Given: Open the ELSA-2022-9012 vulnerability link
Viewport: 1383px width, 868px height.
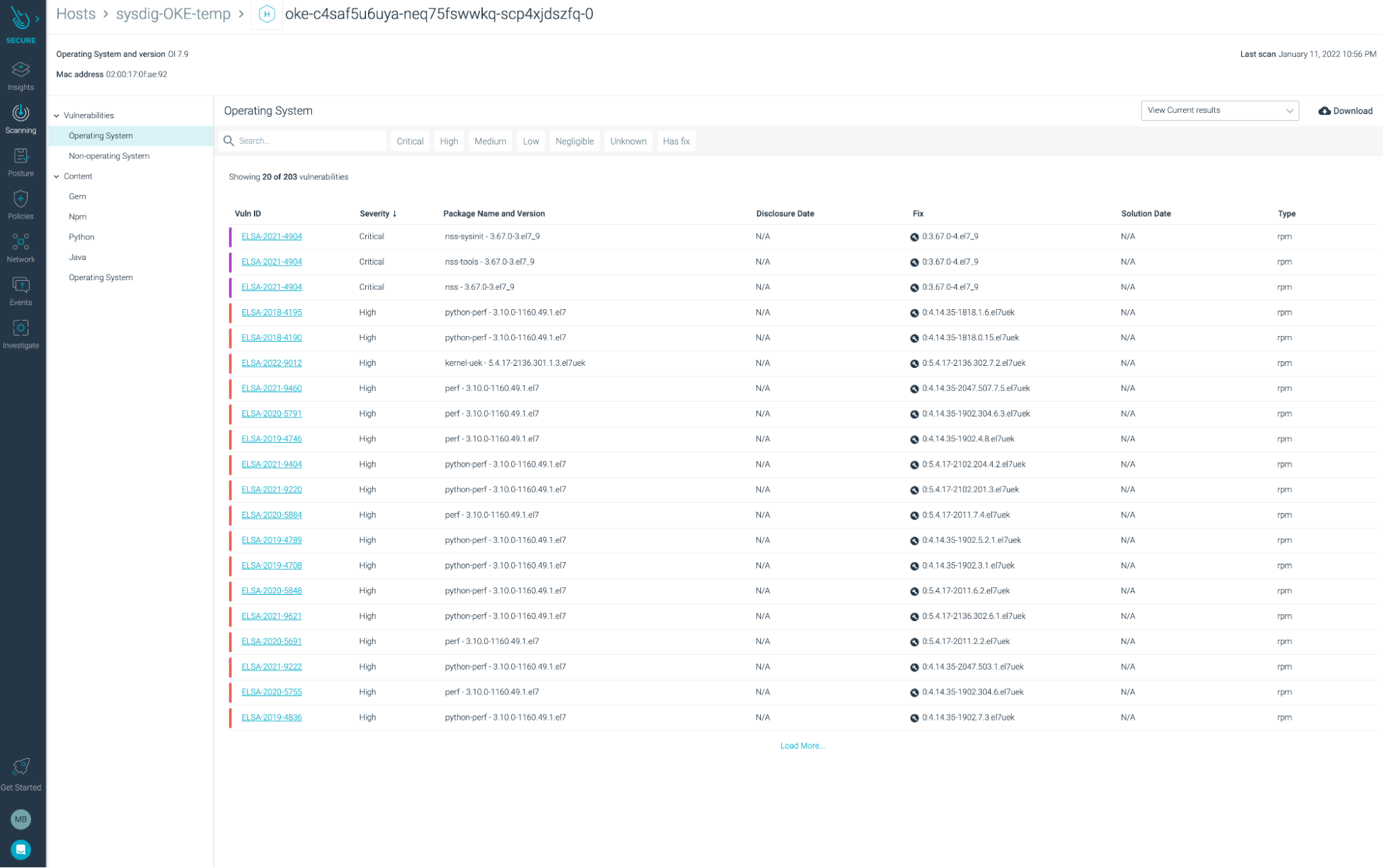Looking at the screenshot, I should click(x=271, y=363).
